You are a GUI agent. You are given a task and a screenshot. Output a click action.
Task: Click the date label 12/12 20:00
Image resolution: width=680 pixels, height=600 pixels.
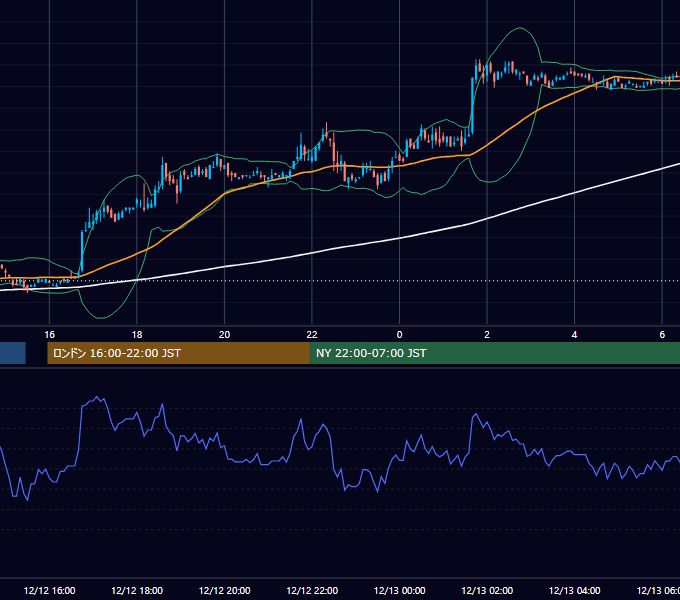(224, 590)
